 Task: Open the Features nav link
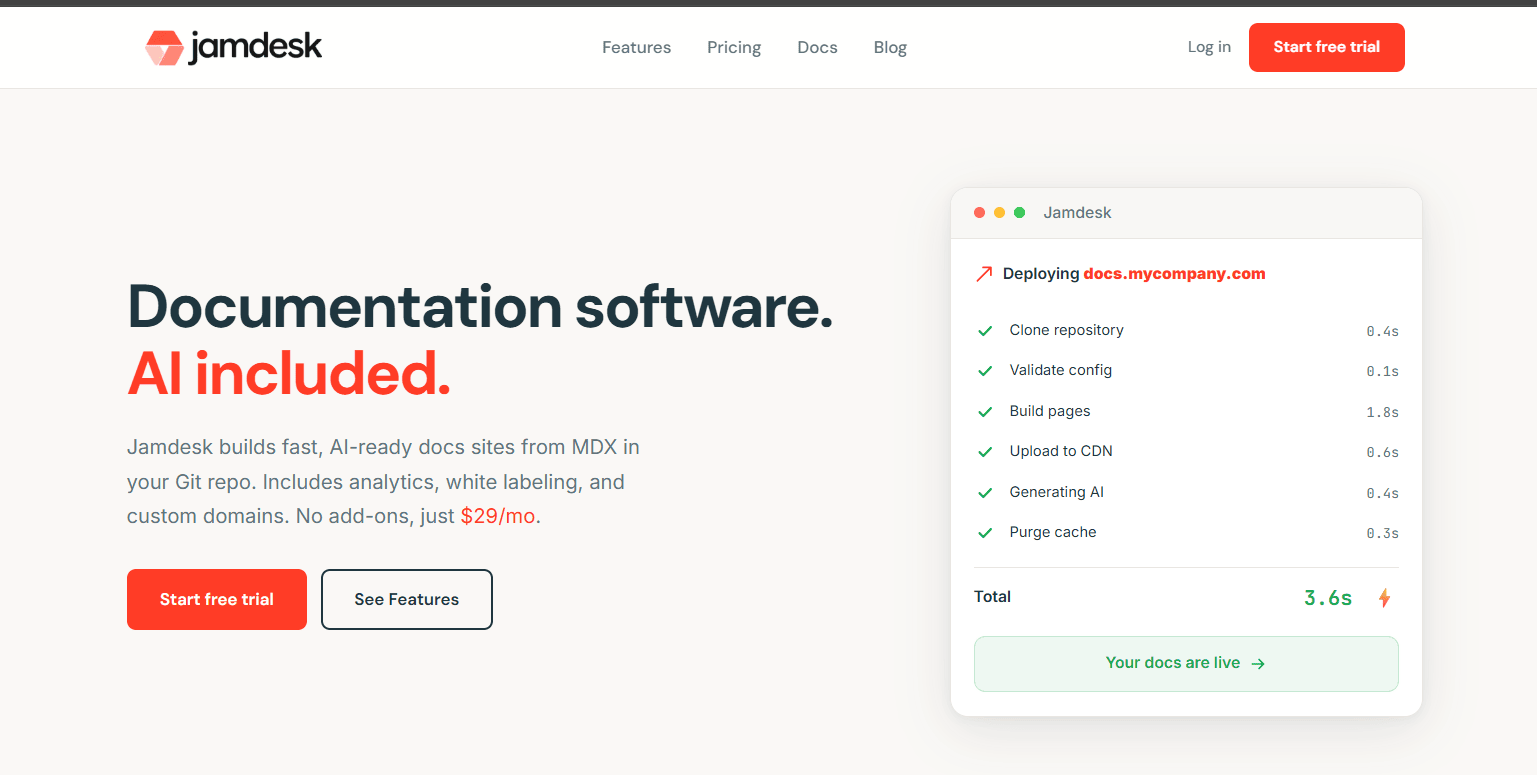(636, 48)
